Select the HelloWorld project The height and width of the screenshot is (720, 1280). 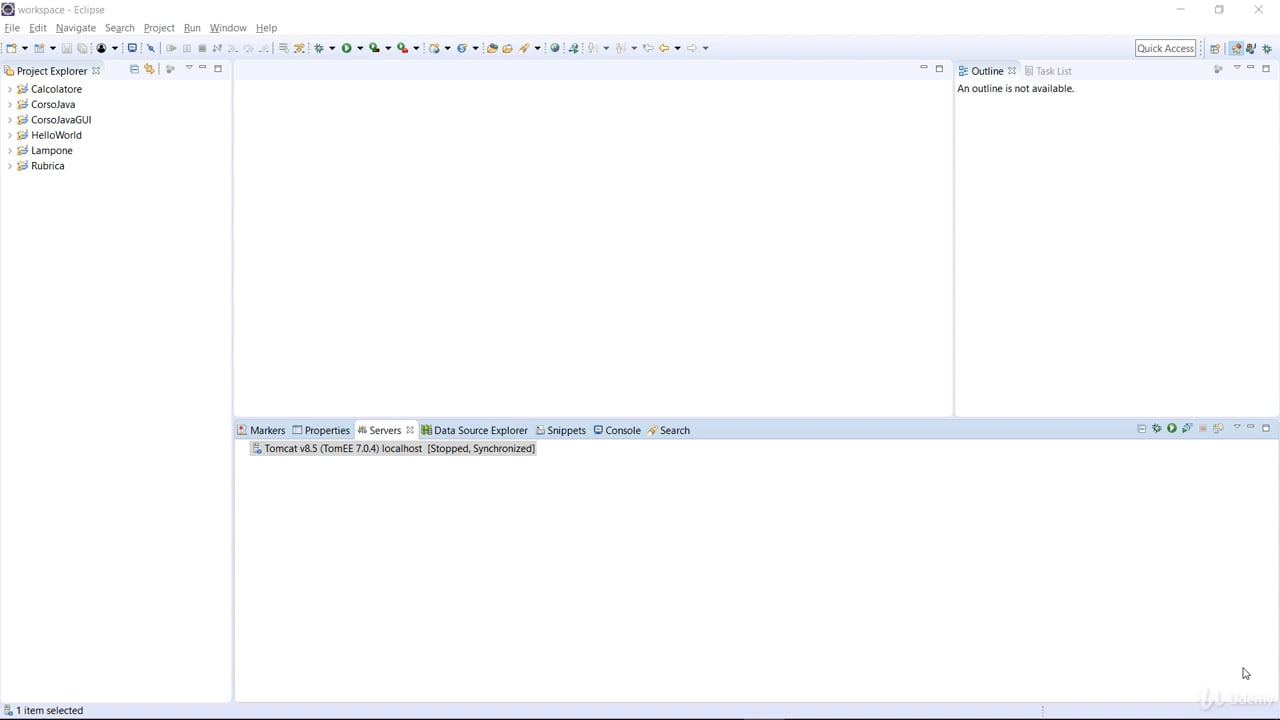(x=56, y=135)
